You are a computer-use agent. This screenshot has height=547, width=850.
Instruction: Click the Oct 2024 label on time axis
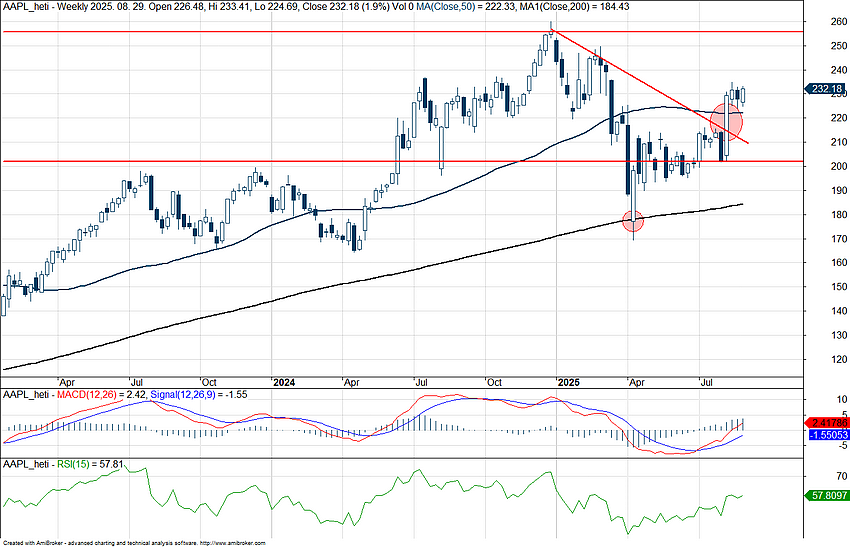pos(494,383)
